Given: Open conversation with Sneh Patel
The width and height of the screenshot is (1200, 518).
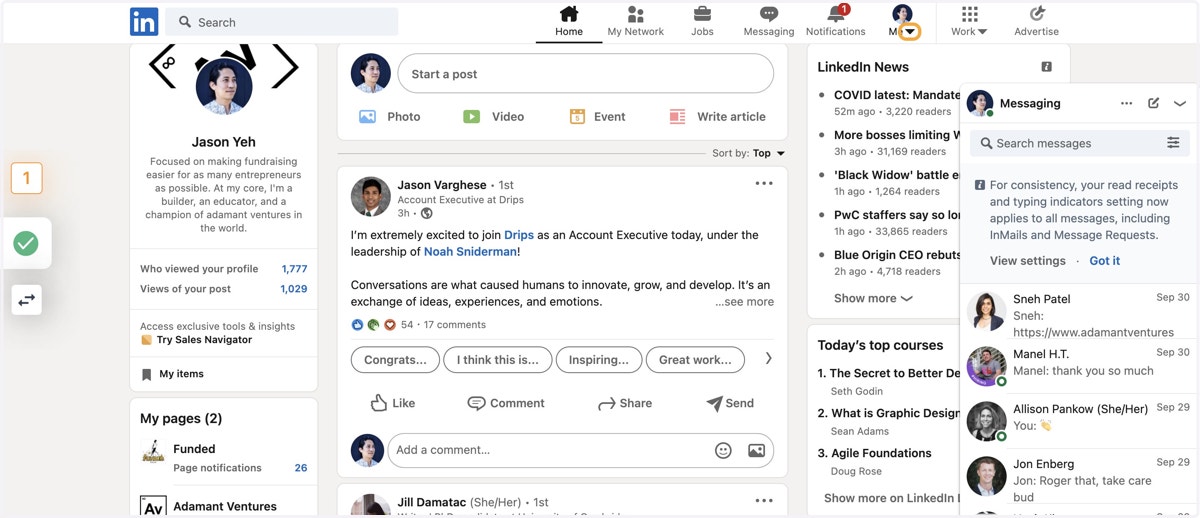Looking at the screenshot, I should click(x=1080, y=314).
